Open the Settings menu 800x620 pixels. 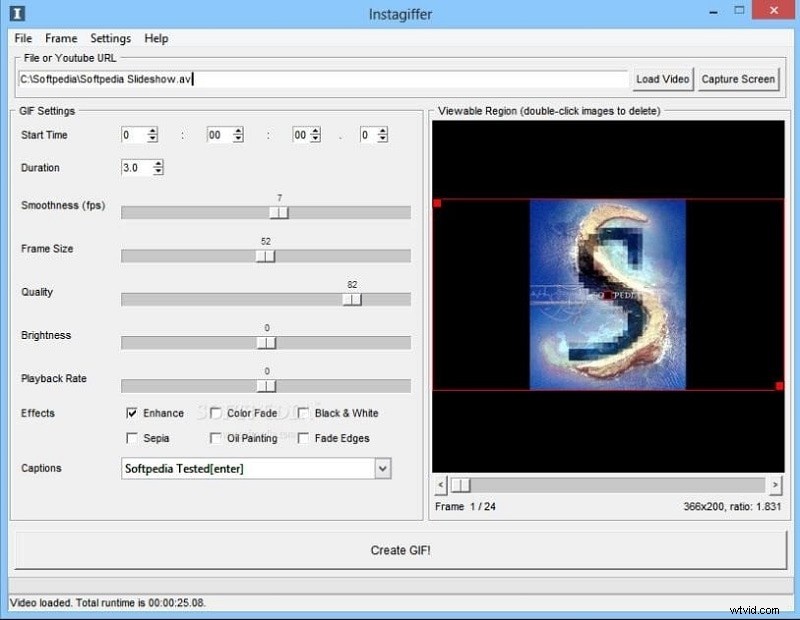click(x=110, y=38)
